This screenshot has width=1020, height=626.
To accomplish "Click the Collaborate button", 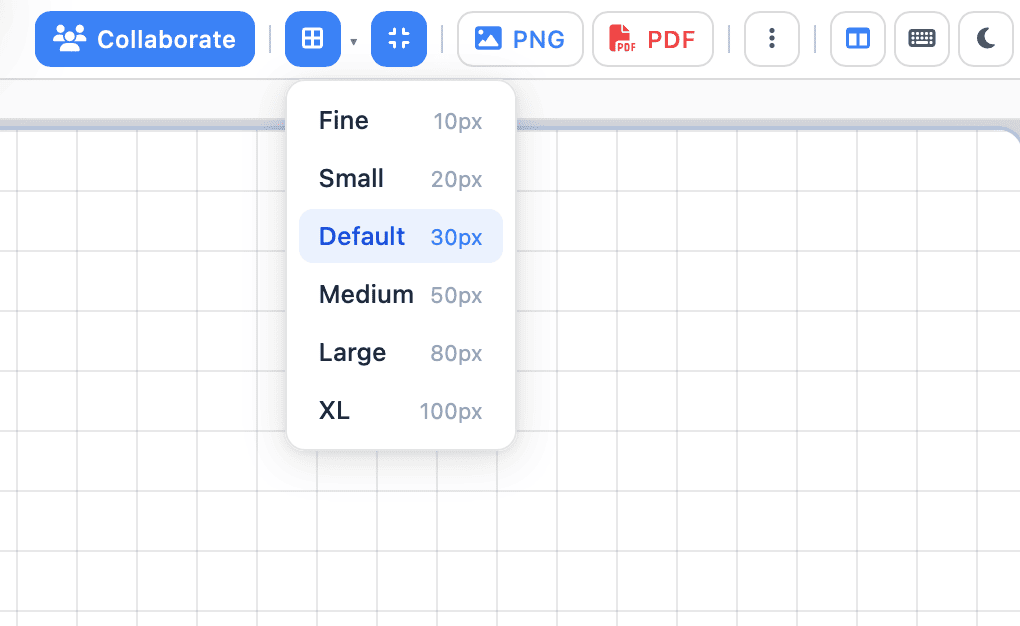I will pyautogui.click(x=144, y=39).
